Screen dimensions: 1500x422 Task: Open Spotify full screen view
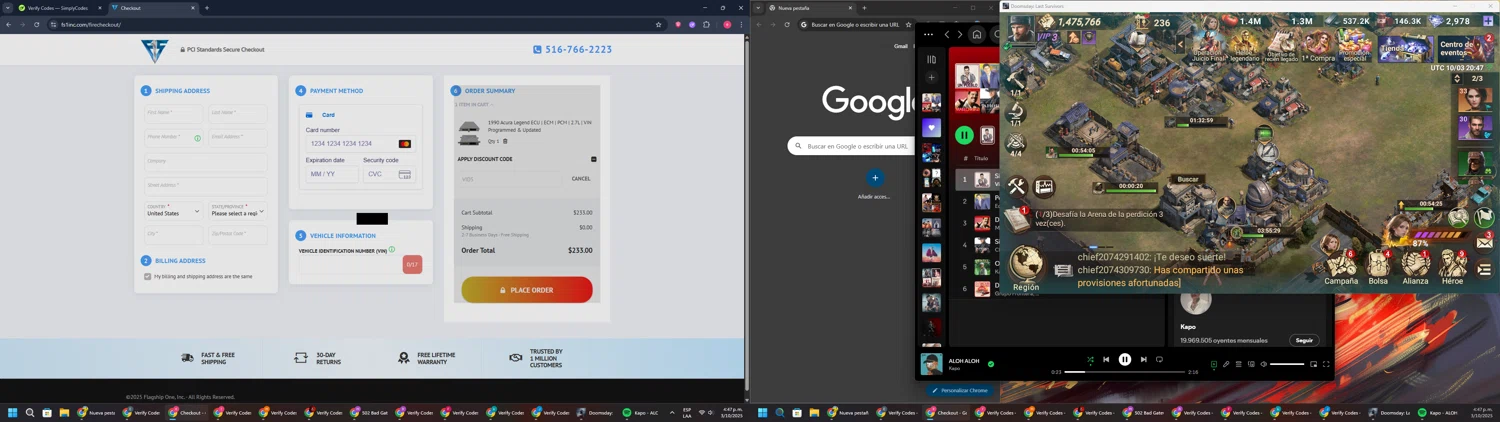point(1326,364)
